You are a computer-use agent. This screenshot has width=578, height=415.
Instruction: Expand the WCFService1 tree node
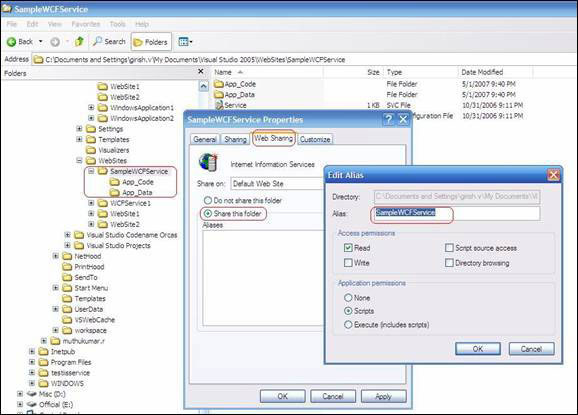(x=91, y=203)
